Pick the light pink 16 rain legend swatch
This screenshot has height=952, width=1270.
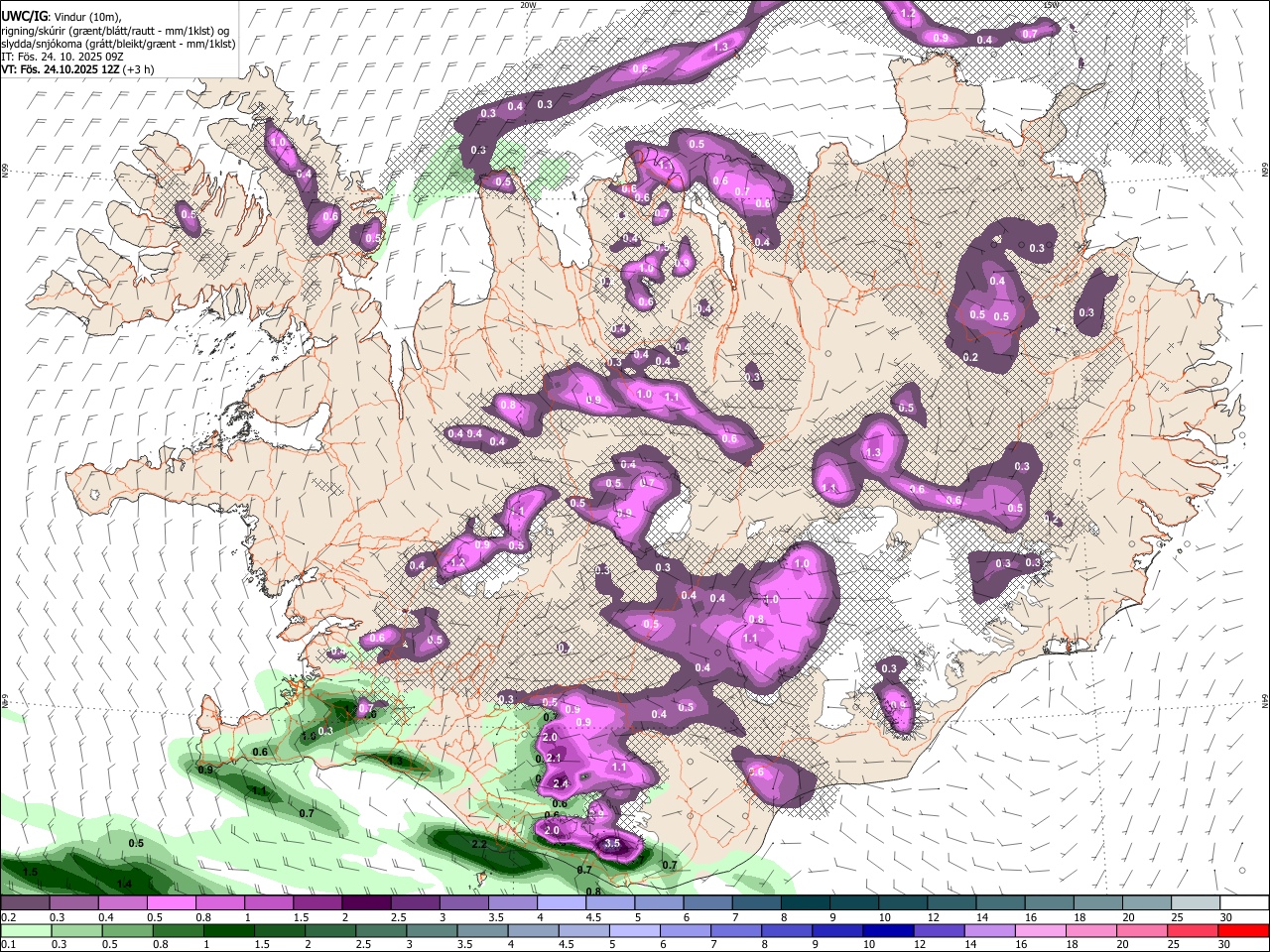(1041, 930)
